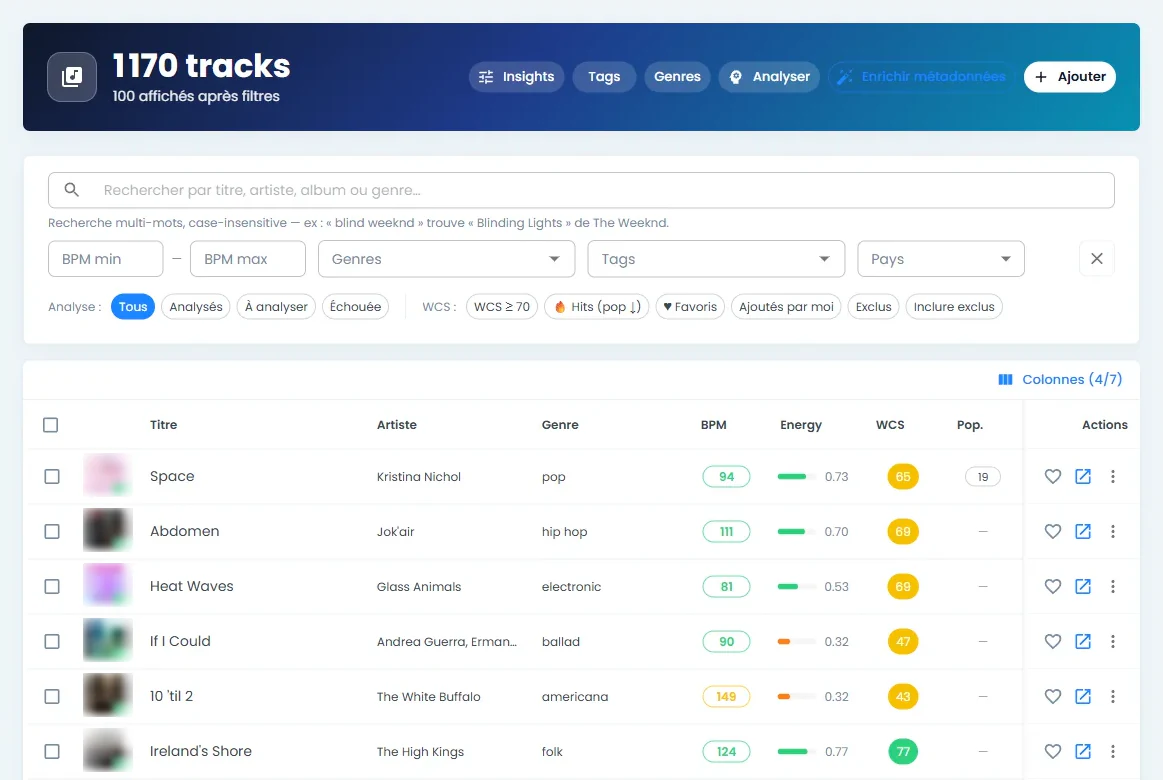
Task: Open the Tags filter dropdown
Action: (x=716, y=259)
